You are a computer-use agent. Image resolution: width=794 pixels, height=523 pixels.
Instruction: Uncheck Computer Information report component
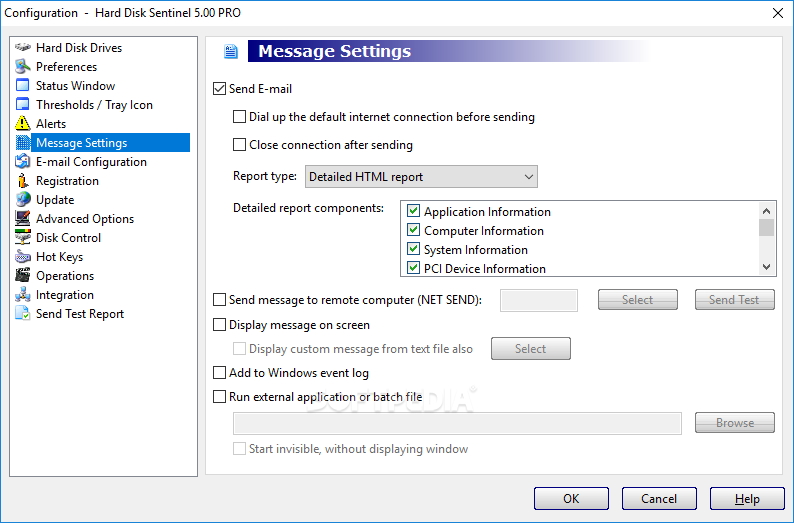(414, 230)
